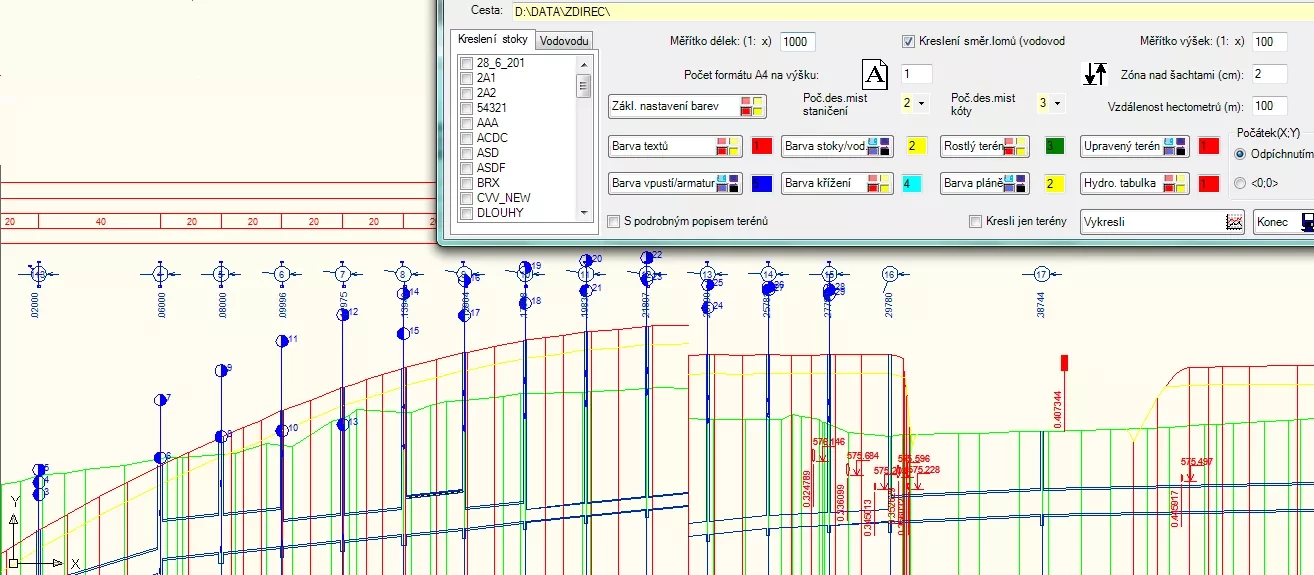Click the Měřítko délek input field
Viewport: 1314px width, 575px height.
[798, 42]
